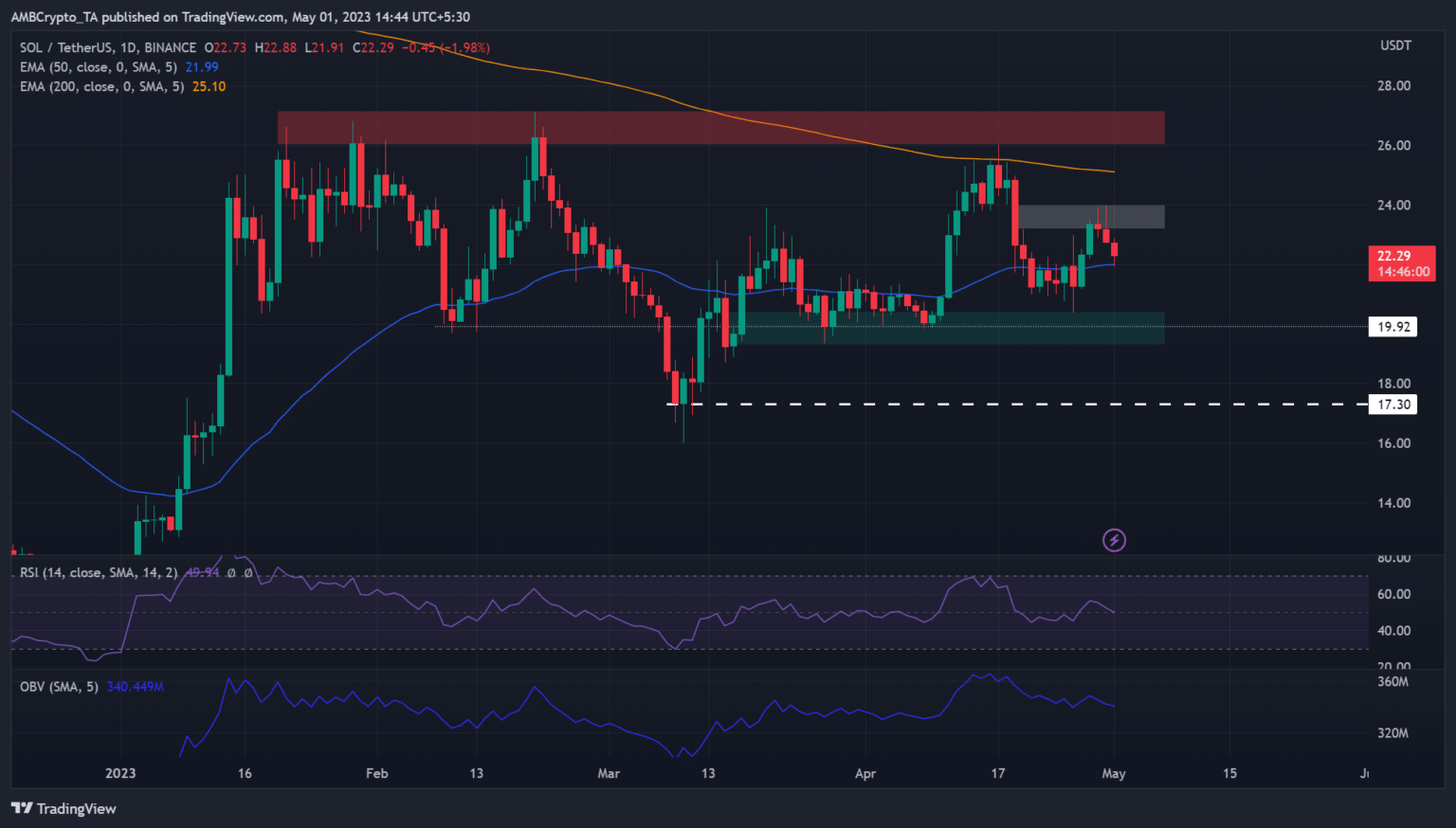Click the purple lightning bolt icon

click(1114, 540)
